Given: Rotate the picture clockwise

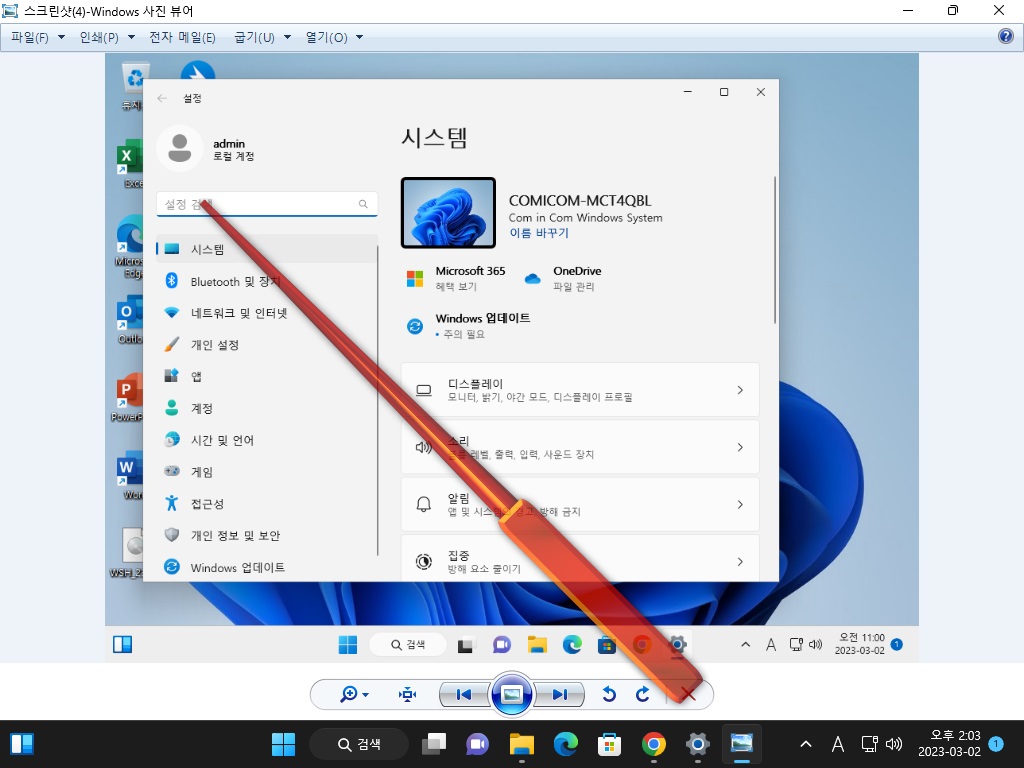Looking at the screenshot, I should [x=643, y=694].
